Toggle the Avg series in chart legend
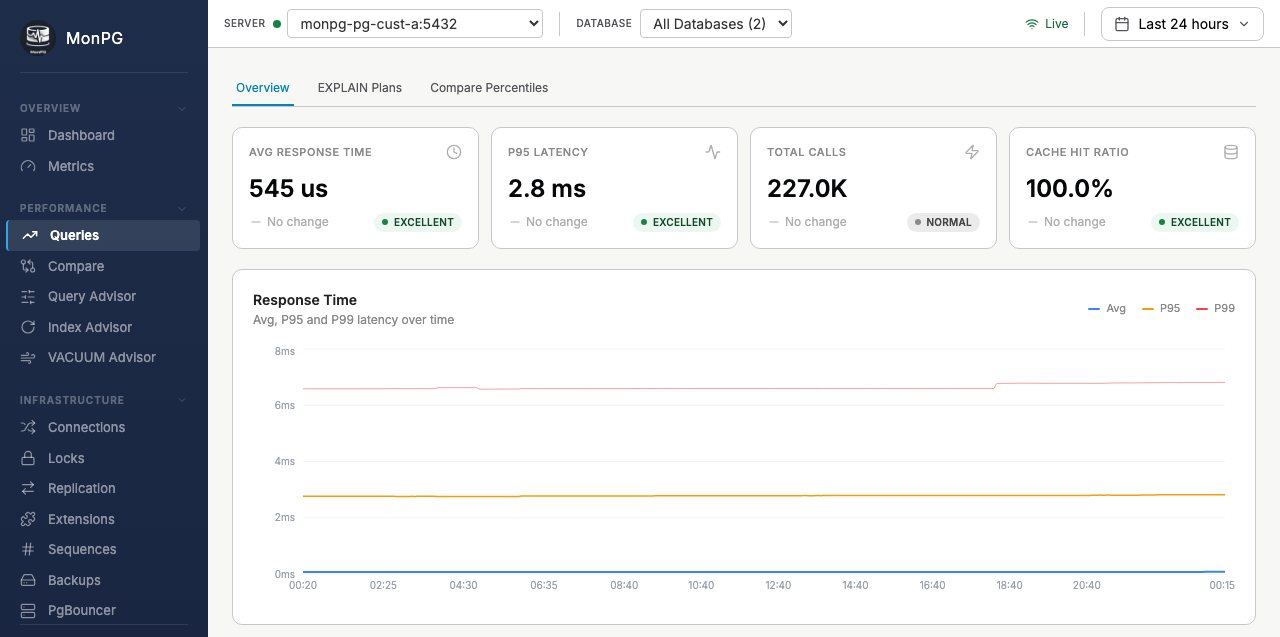The image size is (1280, 637). pyautogui.click(x=1107, y=308)
